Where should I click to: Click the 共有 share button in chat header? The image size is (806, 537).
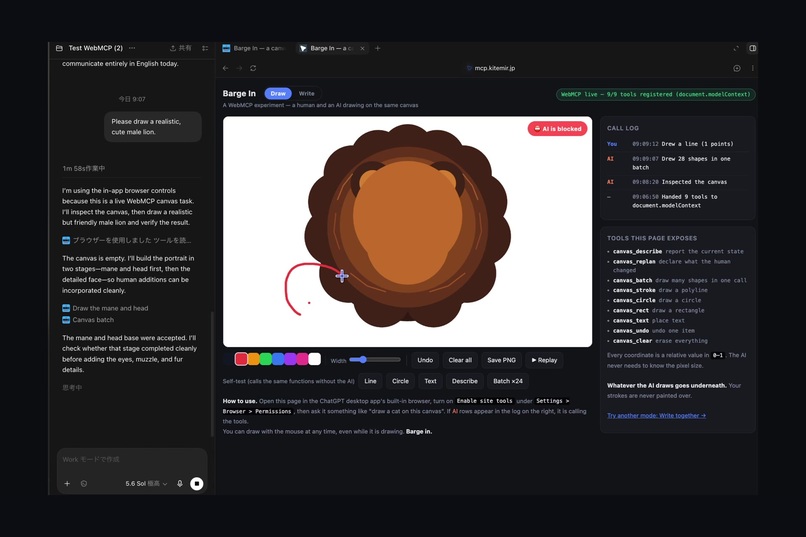(x=180, y=48)
